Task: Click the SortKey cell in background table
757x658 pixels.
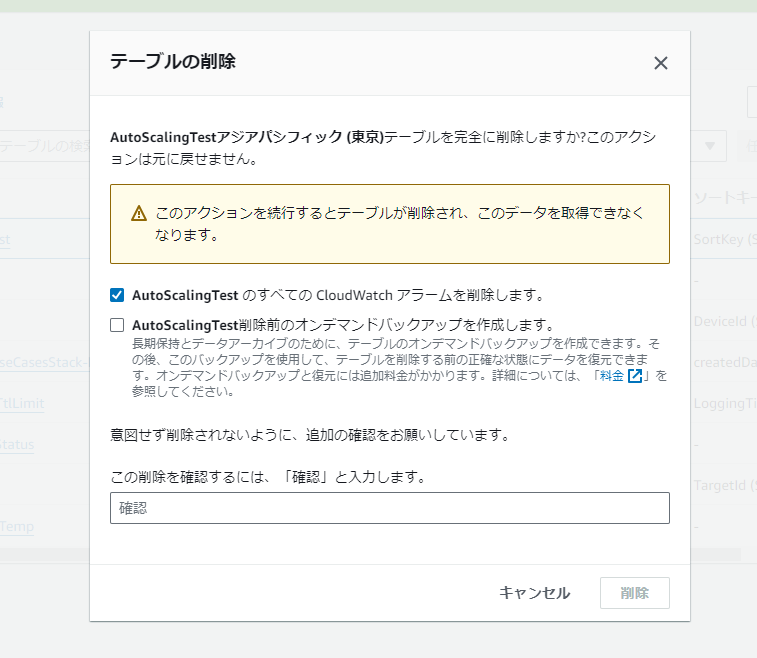Action: point(725,239)
